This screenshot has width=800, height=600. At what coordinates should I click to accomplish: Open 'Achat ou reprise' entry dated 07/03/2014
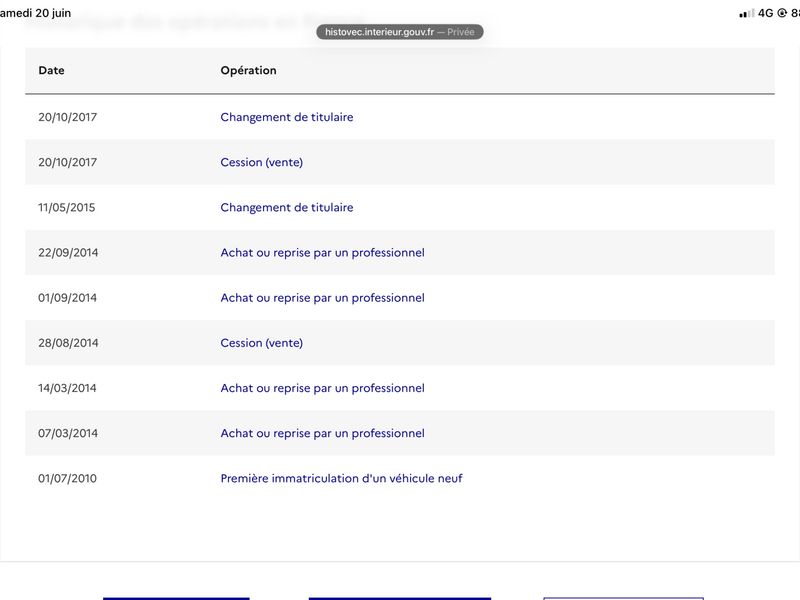tap(322, 433)
